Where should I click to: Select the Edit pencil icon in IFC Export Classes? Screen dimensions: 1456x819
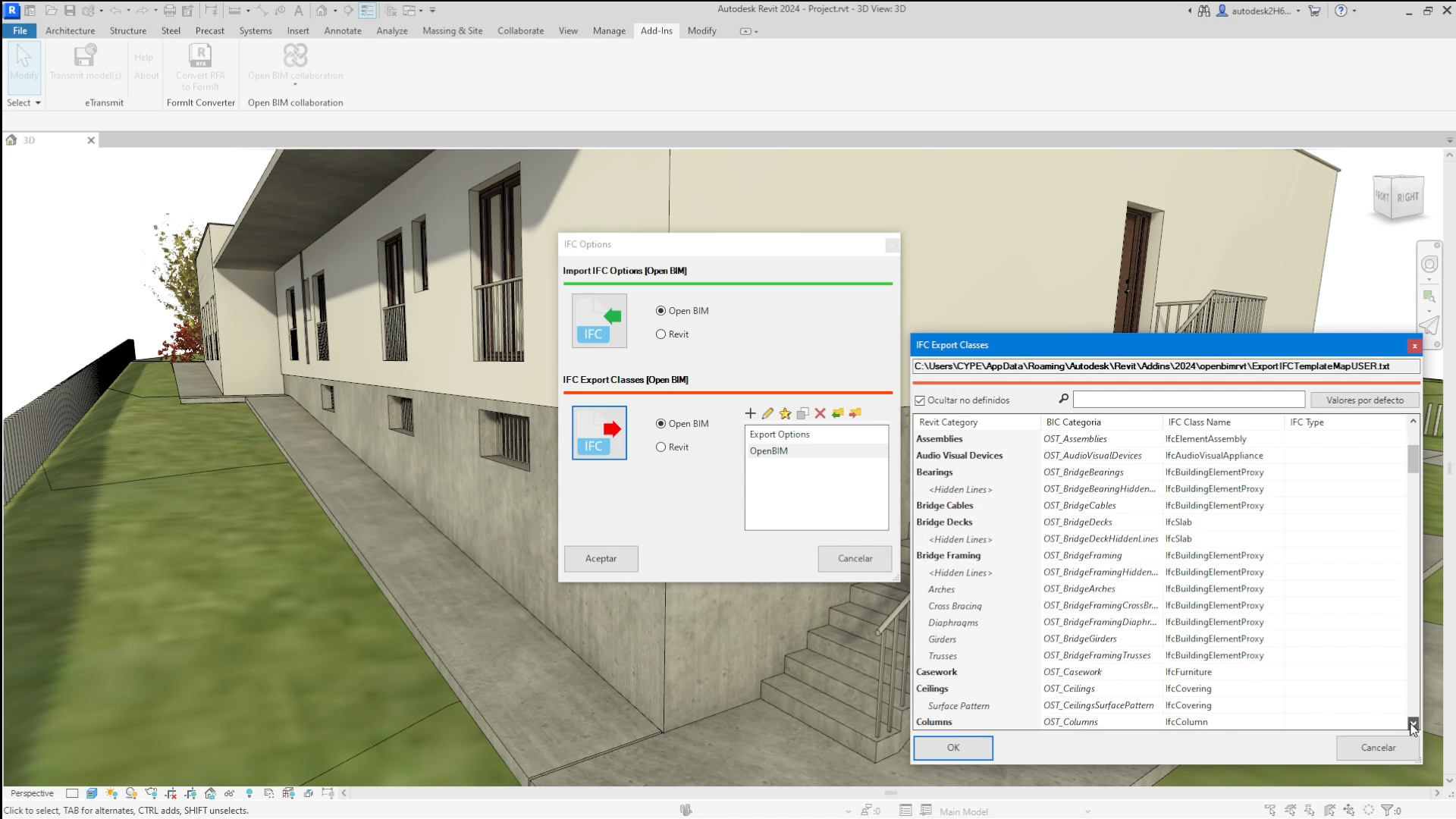pos(767,414)
